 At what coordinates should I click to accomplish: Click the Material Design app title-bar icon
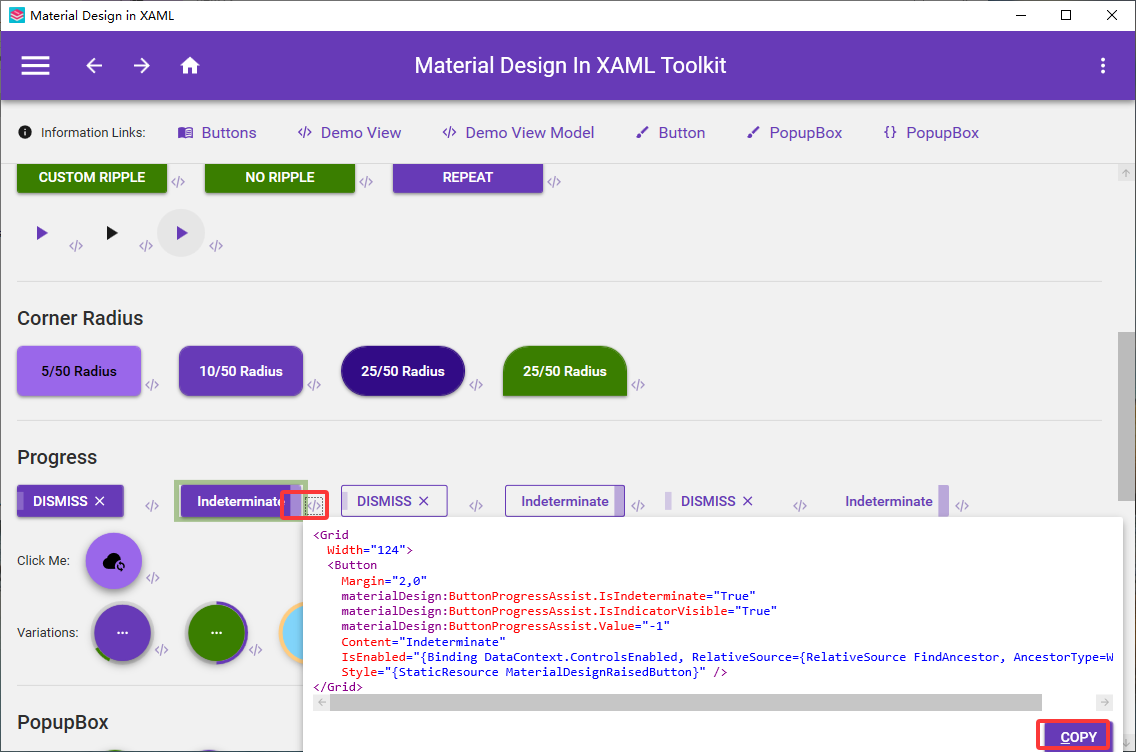click(17, 15)
